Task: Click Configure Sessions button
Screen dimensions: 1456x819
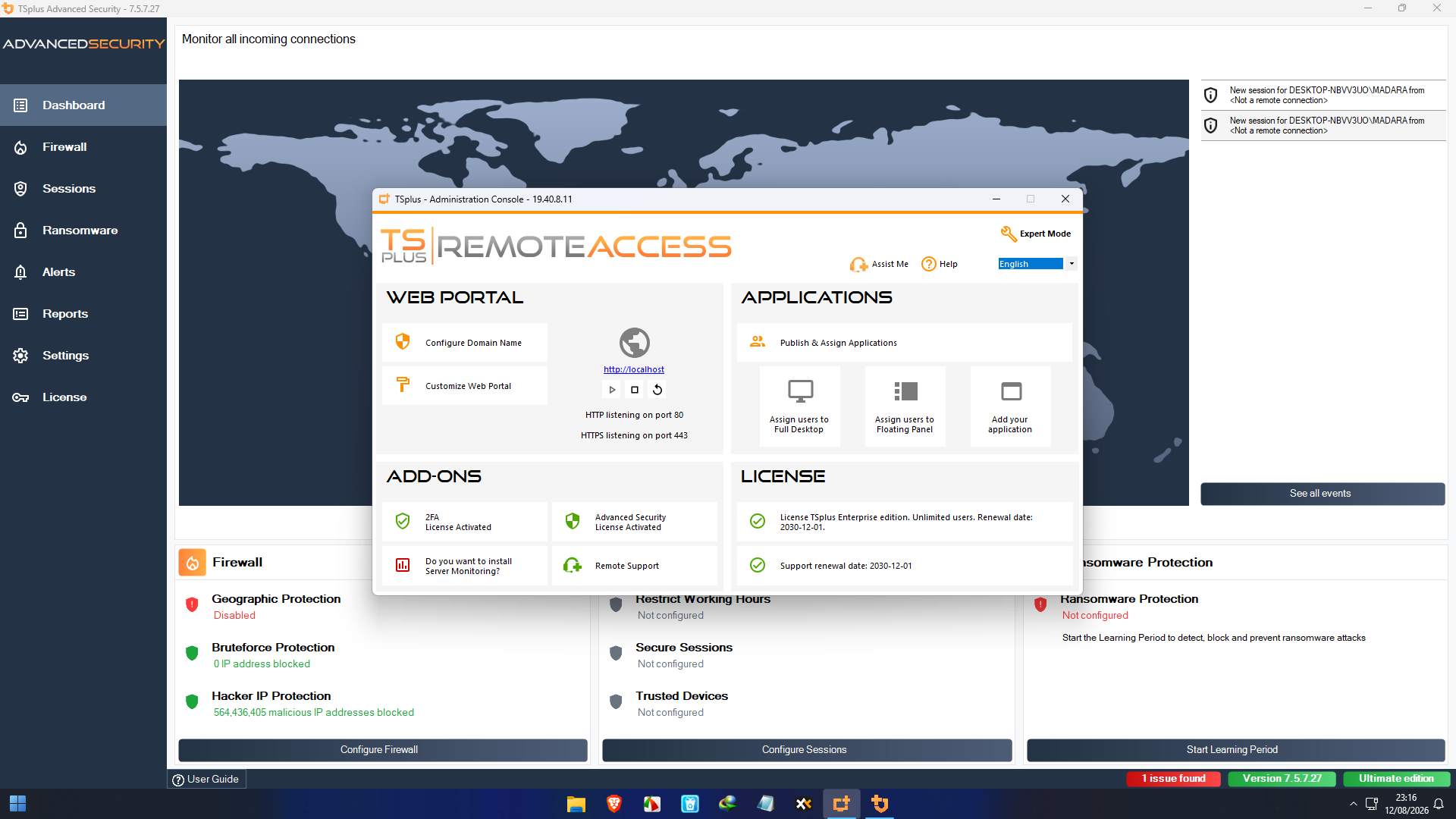Action: coord(807,750)
